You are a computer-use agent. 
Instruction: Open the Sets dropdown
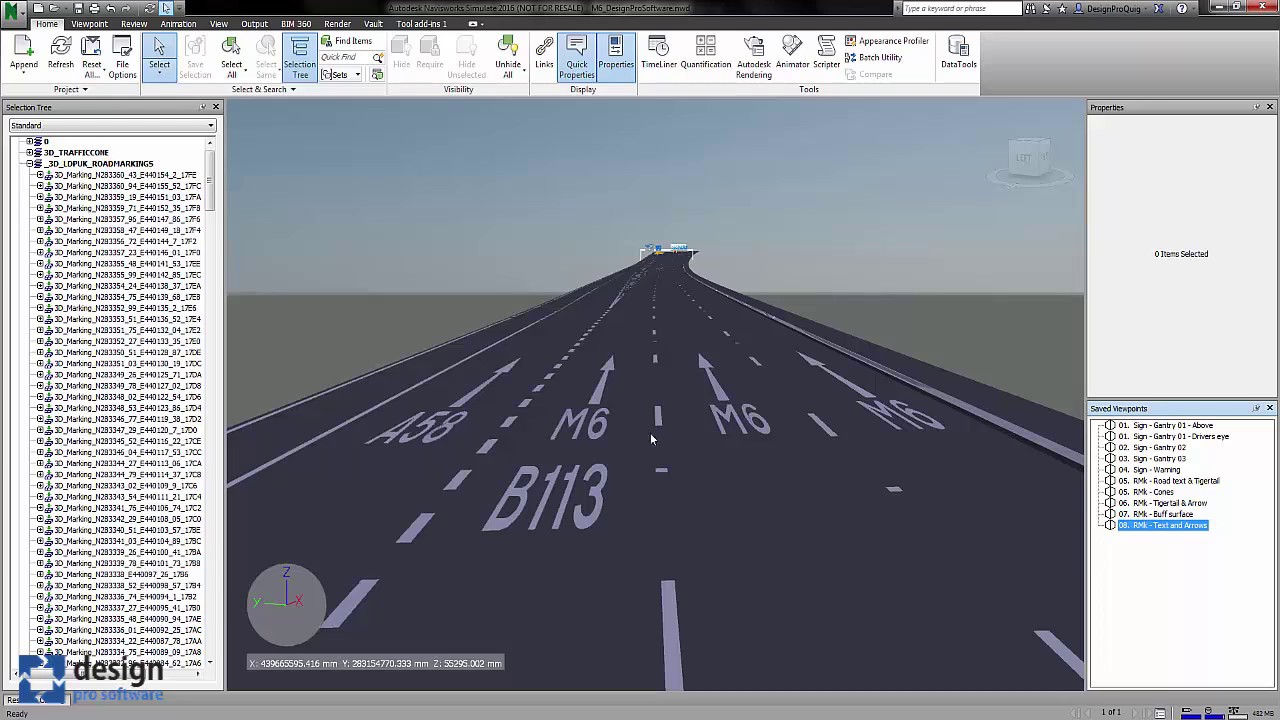click(341, 75)
